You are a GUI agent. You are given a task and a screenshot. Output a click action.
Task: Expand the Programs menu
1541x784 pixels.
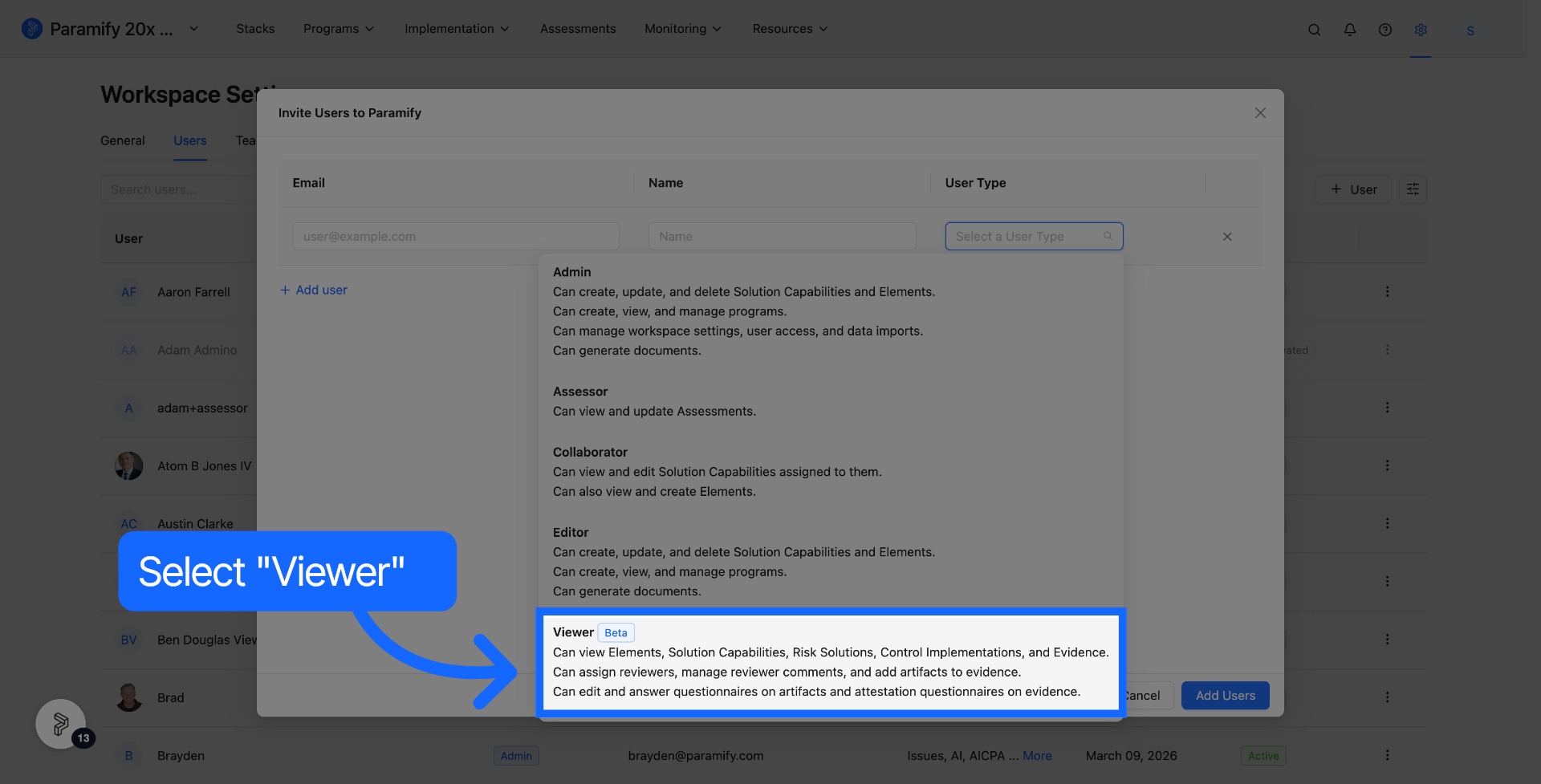(x=339, y=29)
